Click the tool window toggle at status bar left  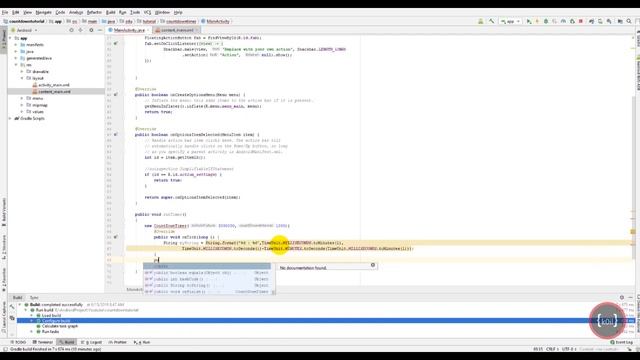tap(5, 349)
